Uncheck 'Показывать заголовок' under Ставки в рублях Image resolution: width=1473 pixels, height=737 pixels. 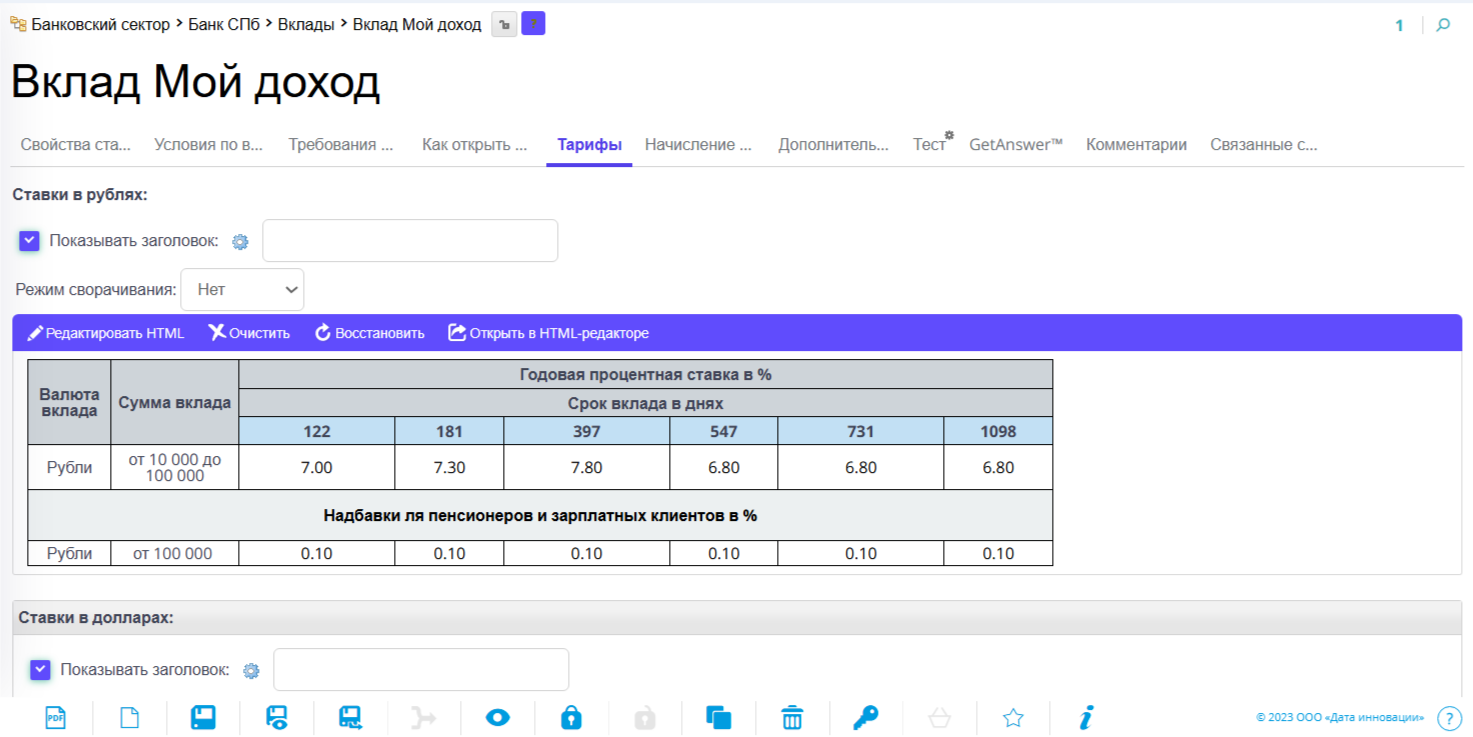(29, 241)
